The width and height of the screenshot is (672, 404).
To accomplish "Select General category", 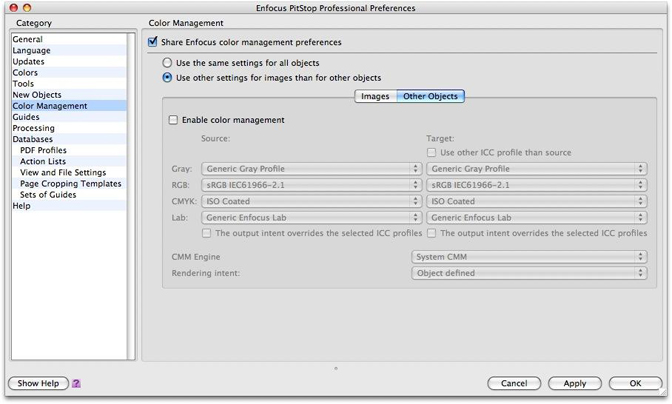I will (x=69, y=39).
